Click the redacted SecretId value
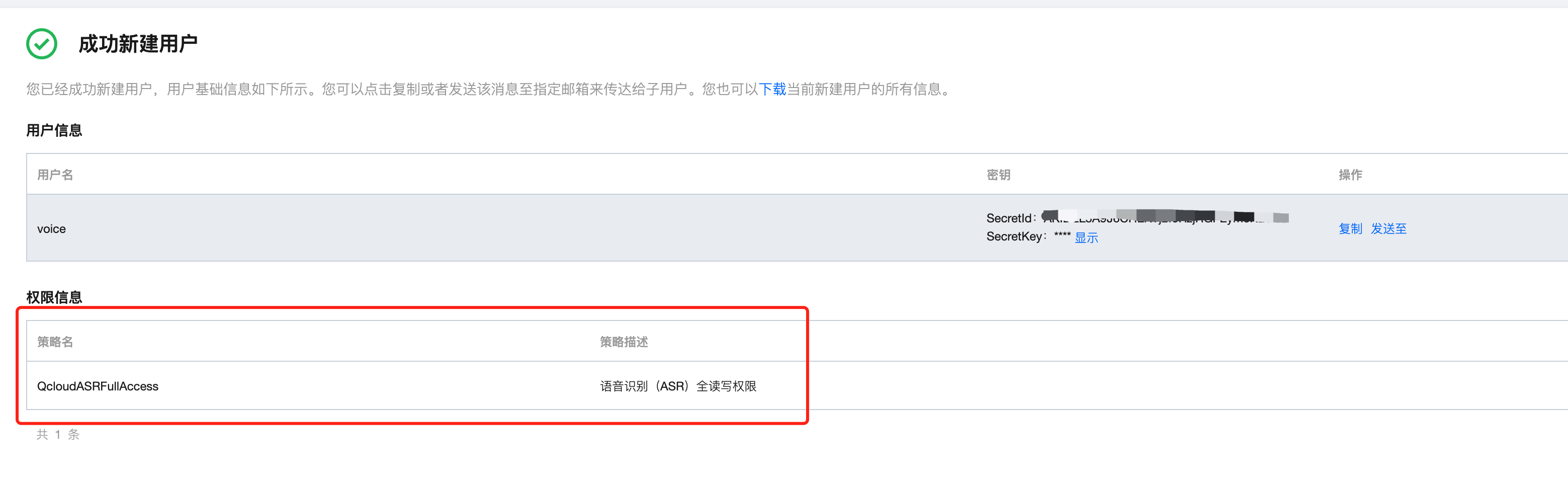The width and height of the screenshot is (1568, 484). 1165,217
